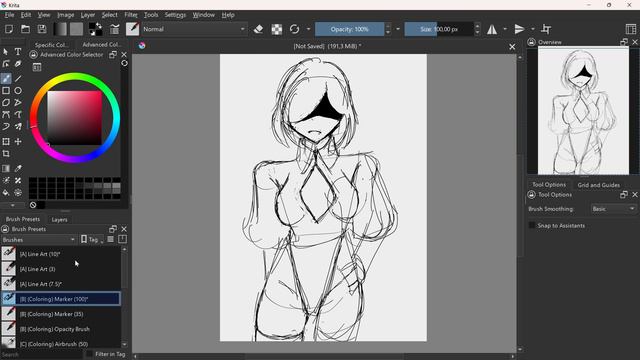Select the Polyline tool
640x360 pixels.
18,102
